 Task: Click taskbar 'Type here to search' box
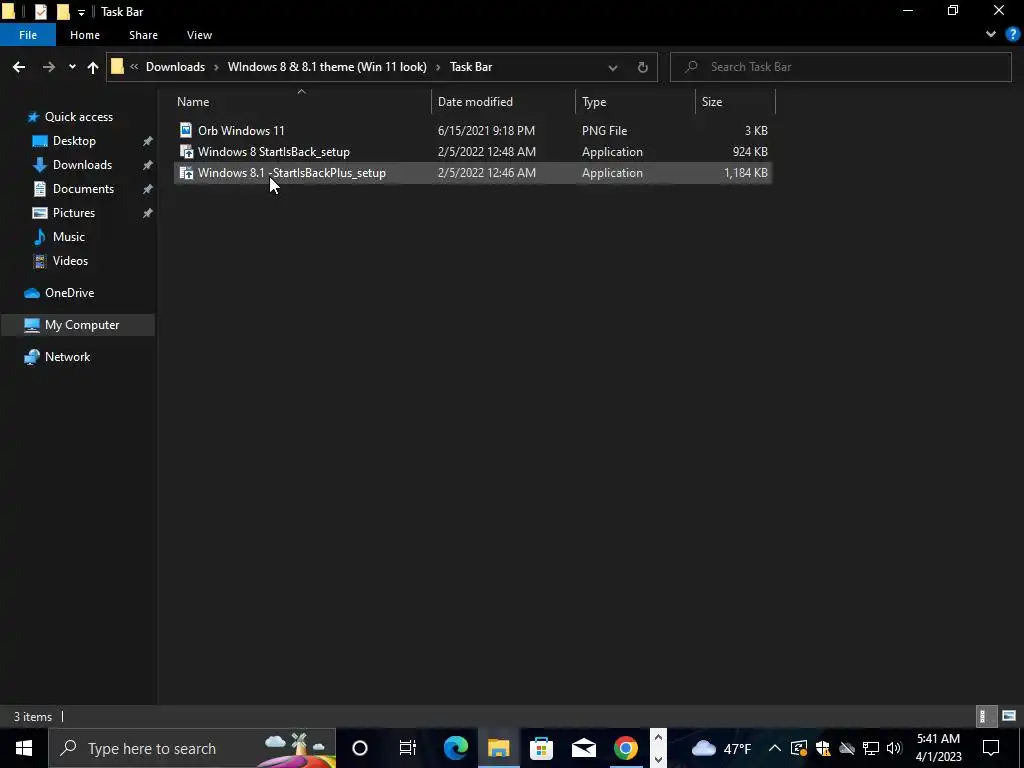point(192,748)
